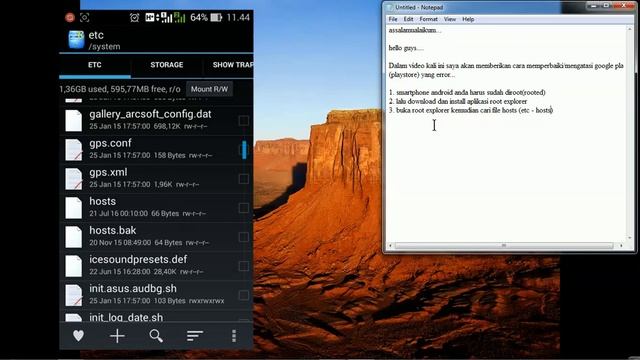Select the hosts file checkbox
The height and width of the screenshot is (360, 640).
[x=244, y=208]
